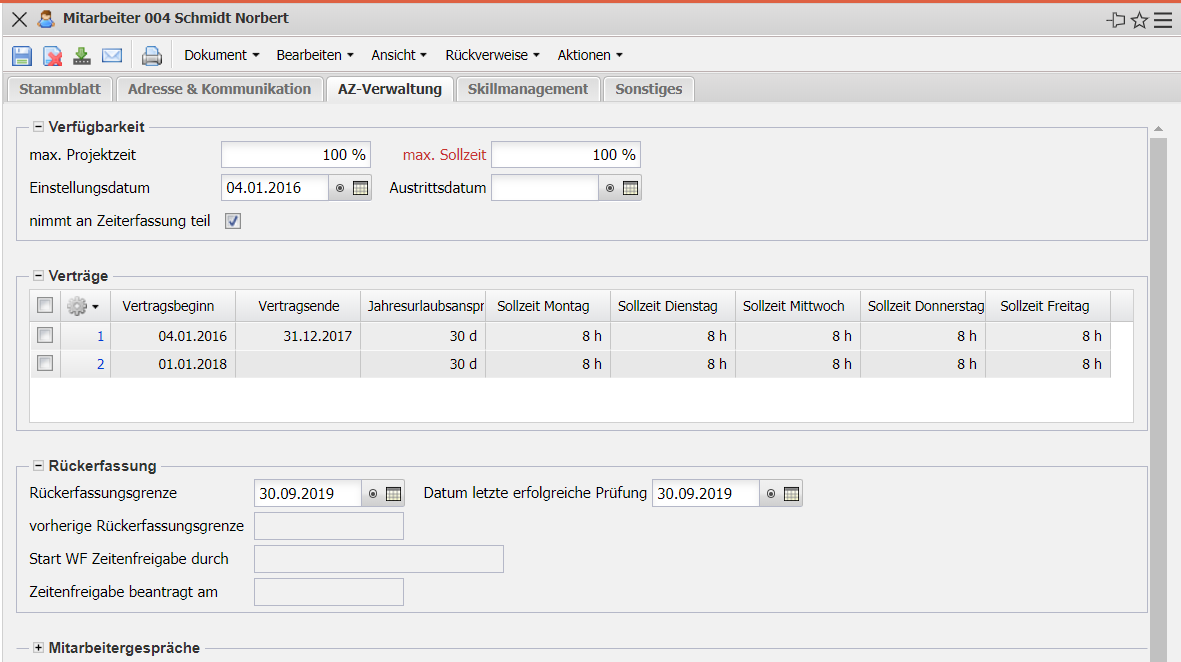1181x662 pixels.
Task: Switch to the Skillmanagement tab
Action: 528,89
